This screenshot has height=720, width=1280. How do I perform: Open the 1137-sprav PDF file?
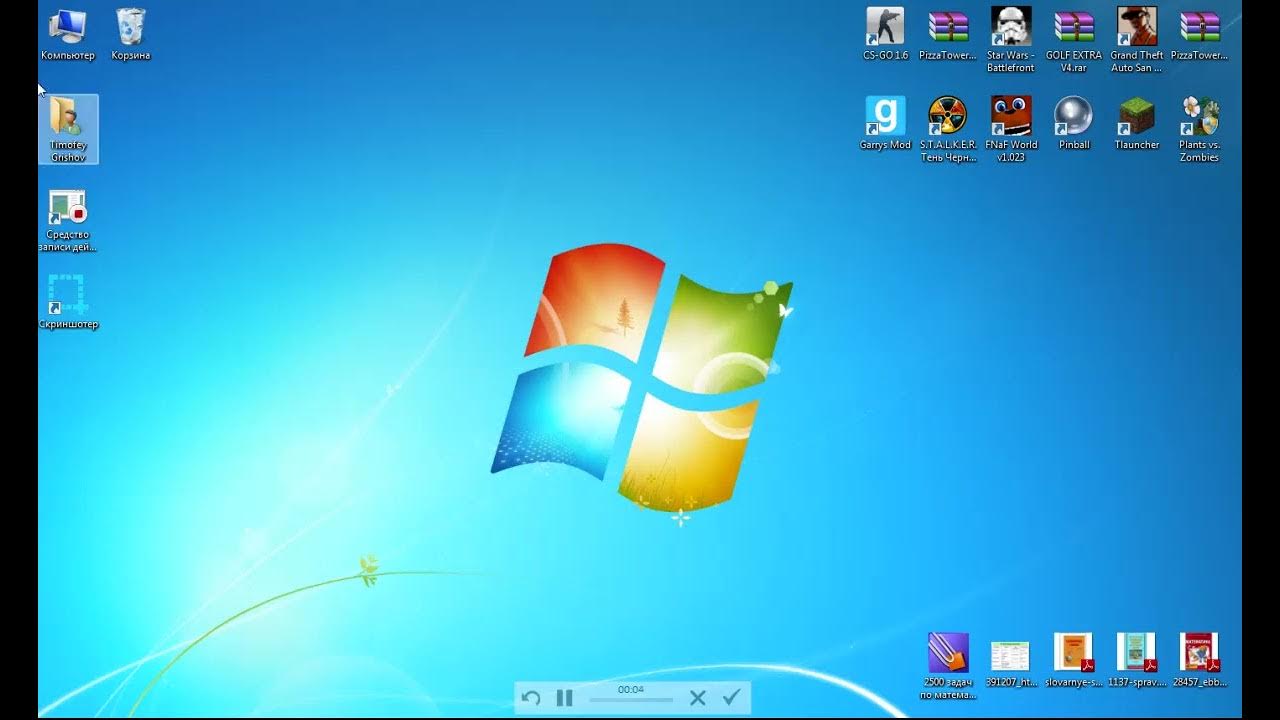click(x=1136, y=660)
